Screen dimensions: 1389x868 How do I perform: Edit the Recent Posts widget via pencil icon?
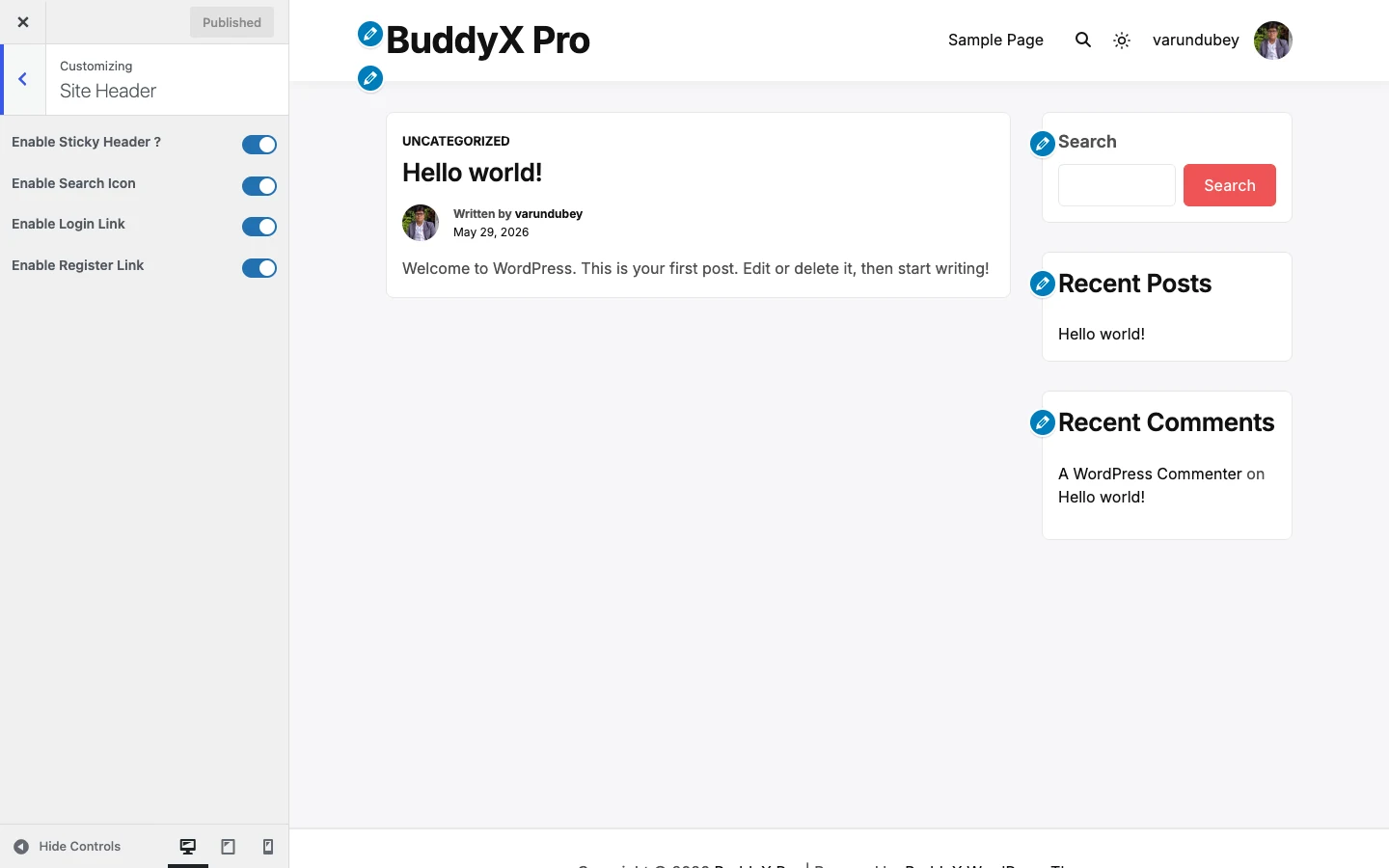point(1043,284)
